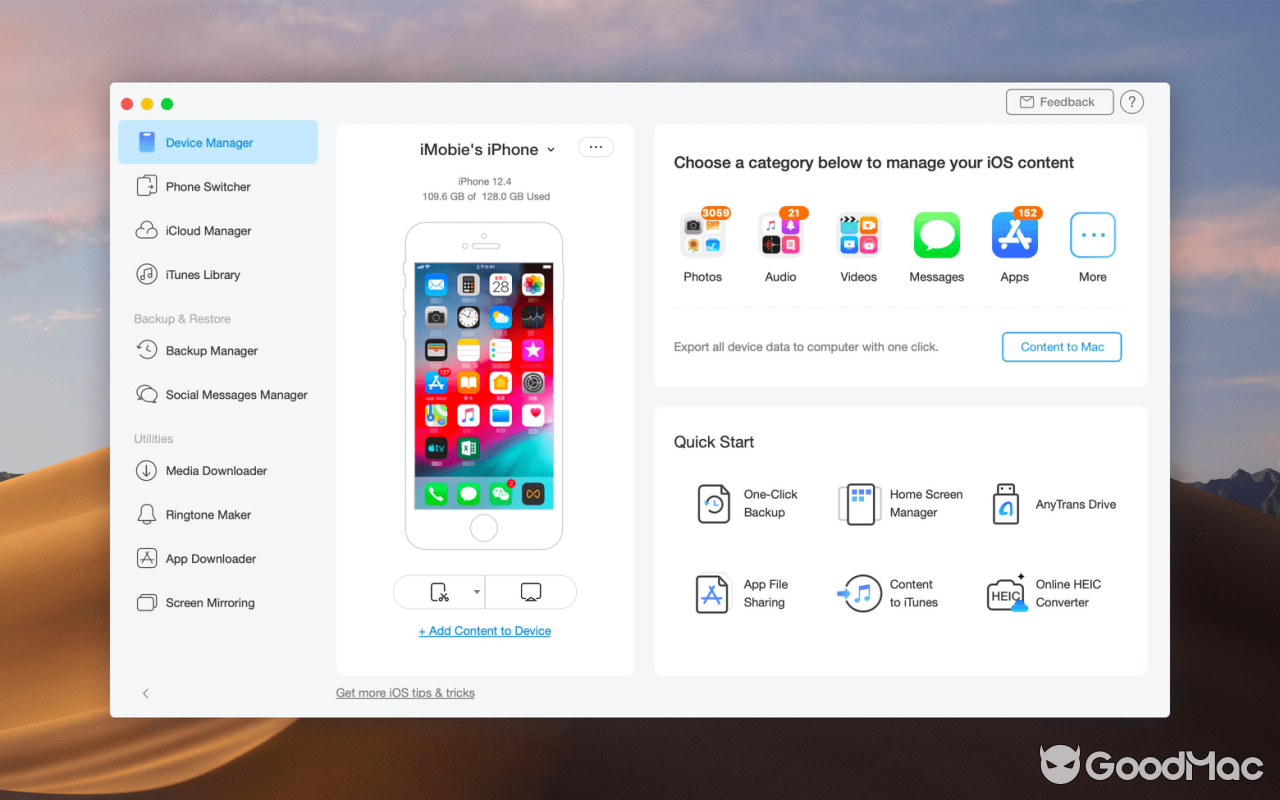This screenshot has height=800, width=1280.
Task: Open the Videos category
Action: coord(858,234)
